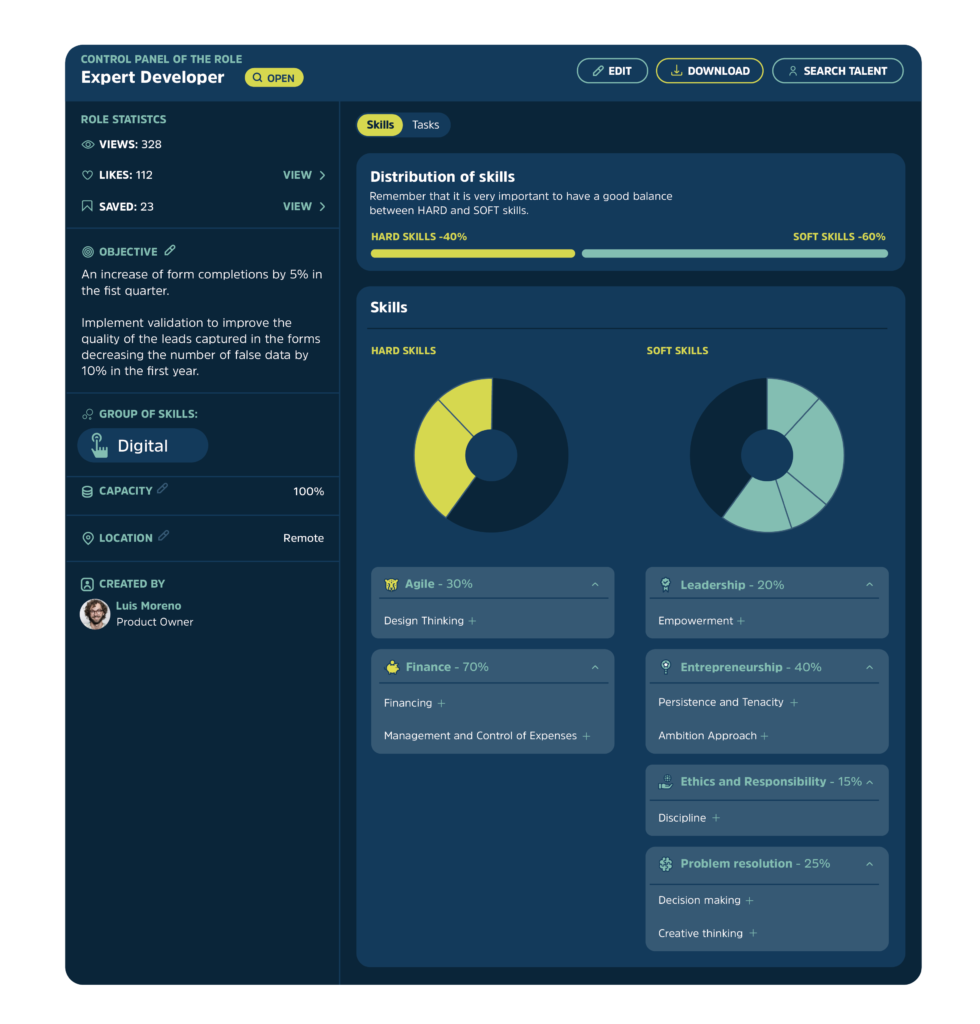Click the plus beside Empowerment
This screenshot has width=980, height=1024.
tap(741, 621)
